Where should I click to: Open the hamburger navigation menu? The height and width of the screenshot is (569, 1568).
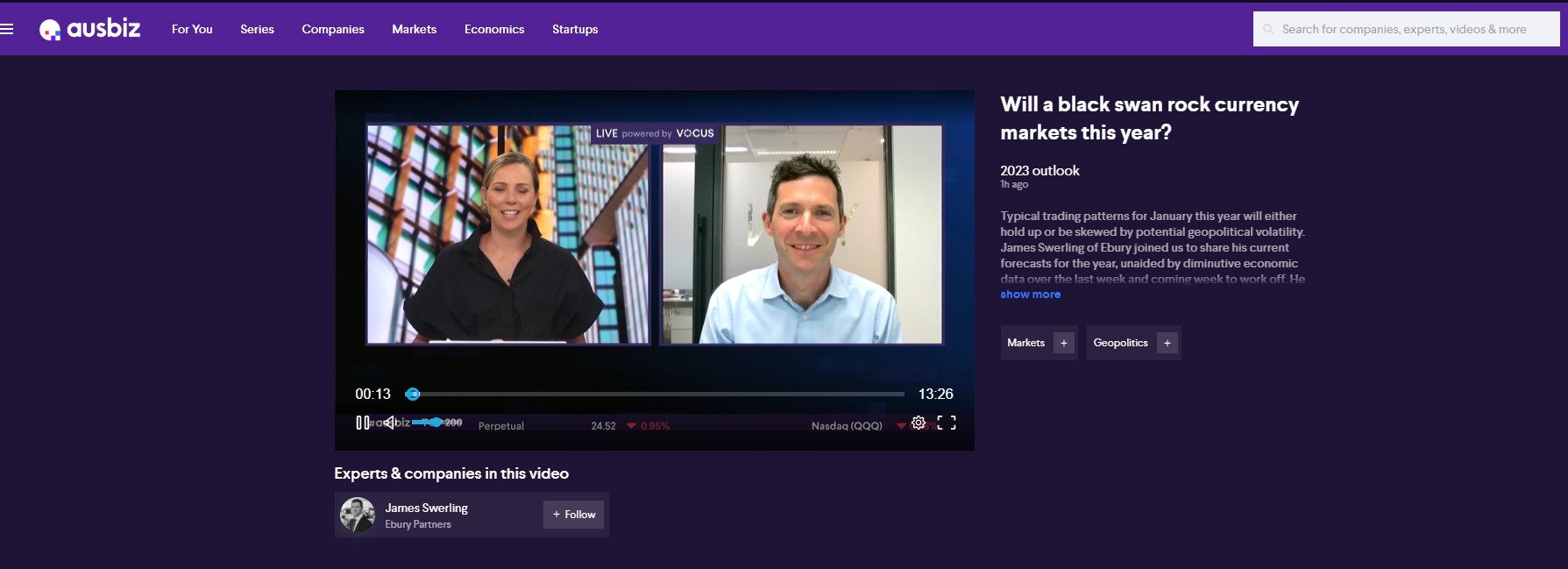point(7,29)
